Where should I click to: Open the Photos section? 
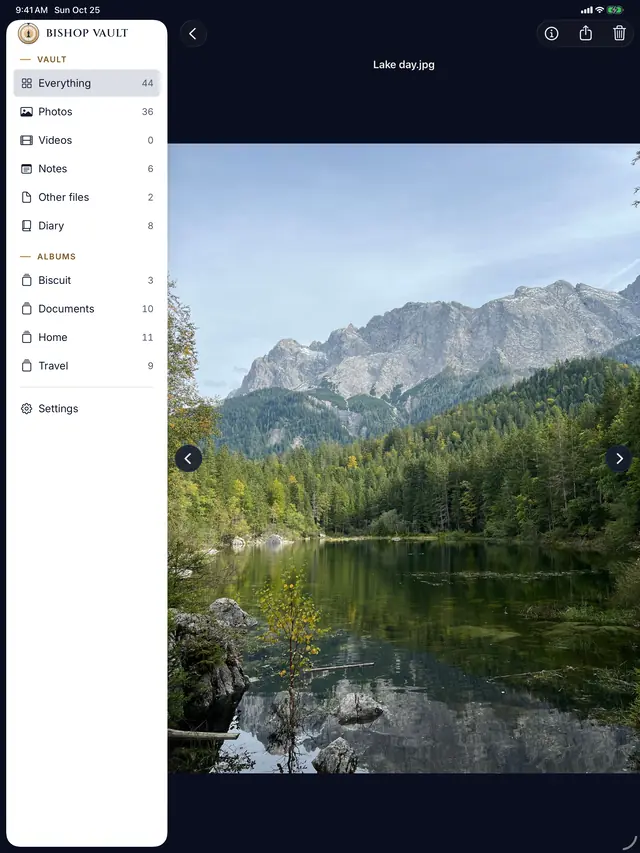tap(87, 112)
